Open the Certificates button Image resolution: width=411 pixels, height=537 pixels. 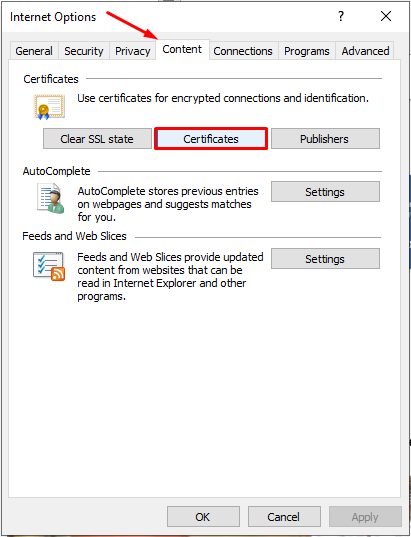point(211,139)
